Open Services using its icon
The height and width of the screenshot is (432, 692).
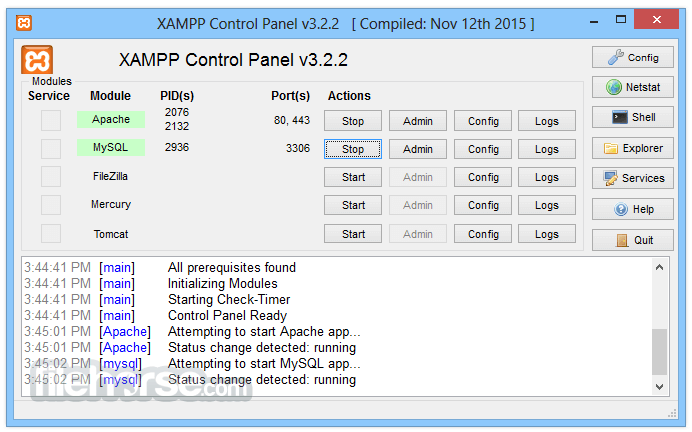pos(611,178)
